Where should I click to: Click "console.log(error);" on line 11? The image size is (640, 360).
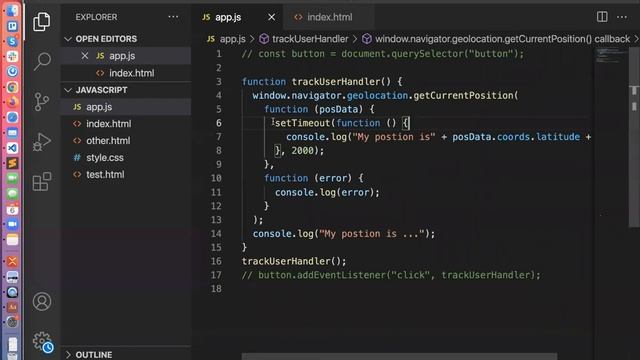pyautogui.click(x=327, y=192)
